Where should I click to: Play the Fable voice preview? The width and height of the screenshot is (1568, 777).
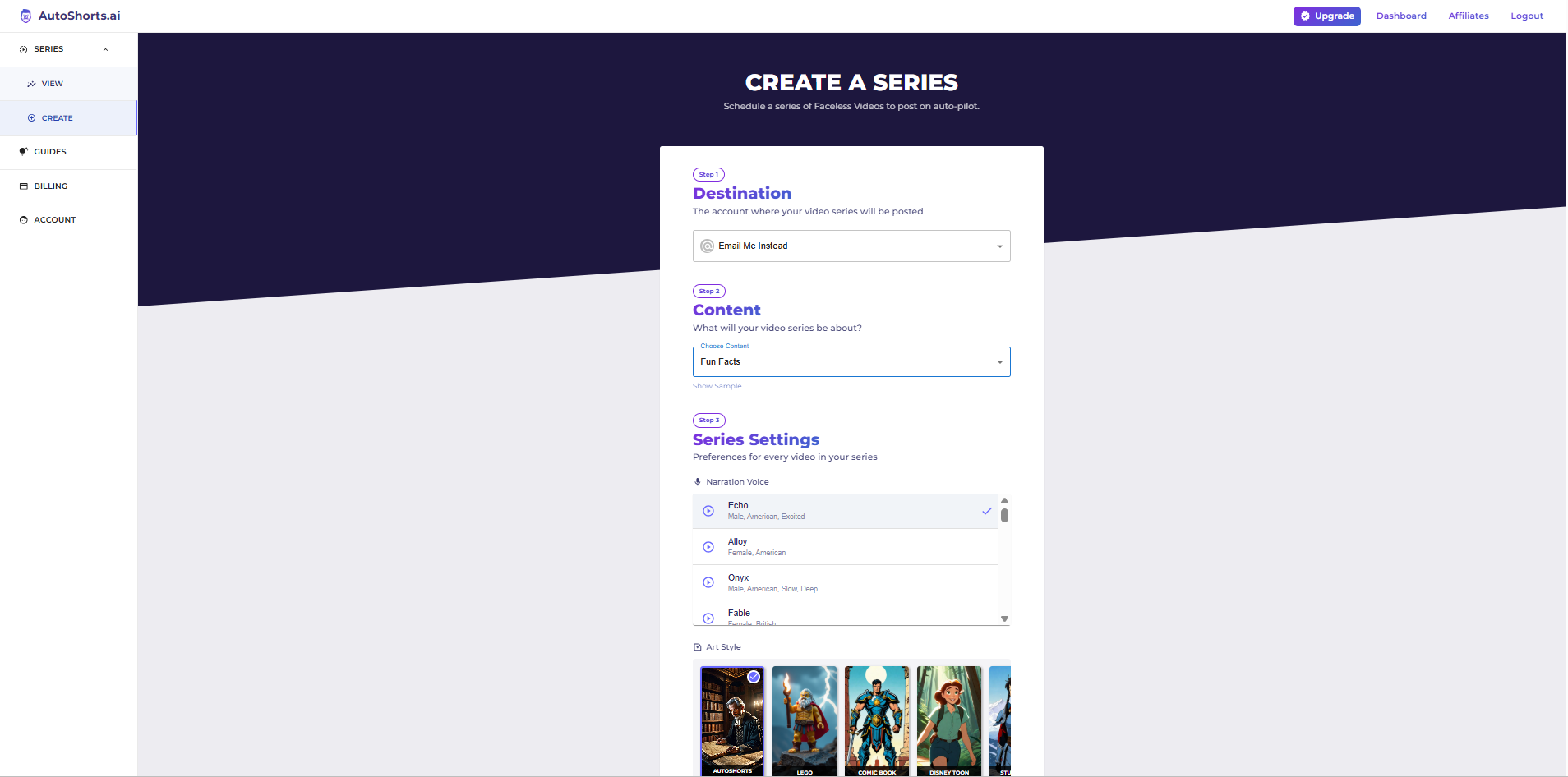[x=708, y=618]
